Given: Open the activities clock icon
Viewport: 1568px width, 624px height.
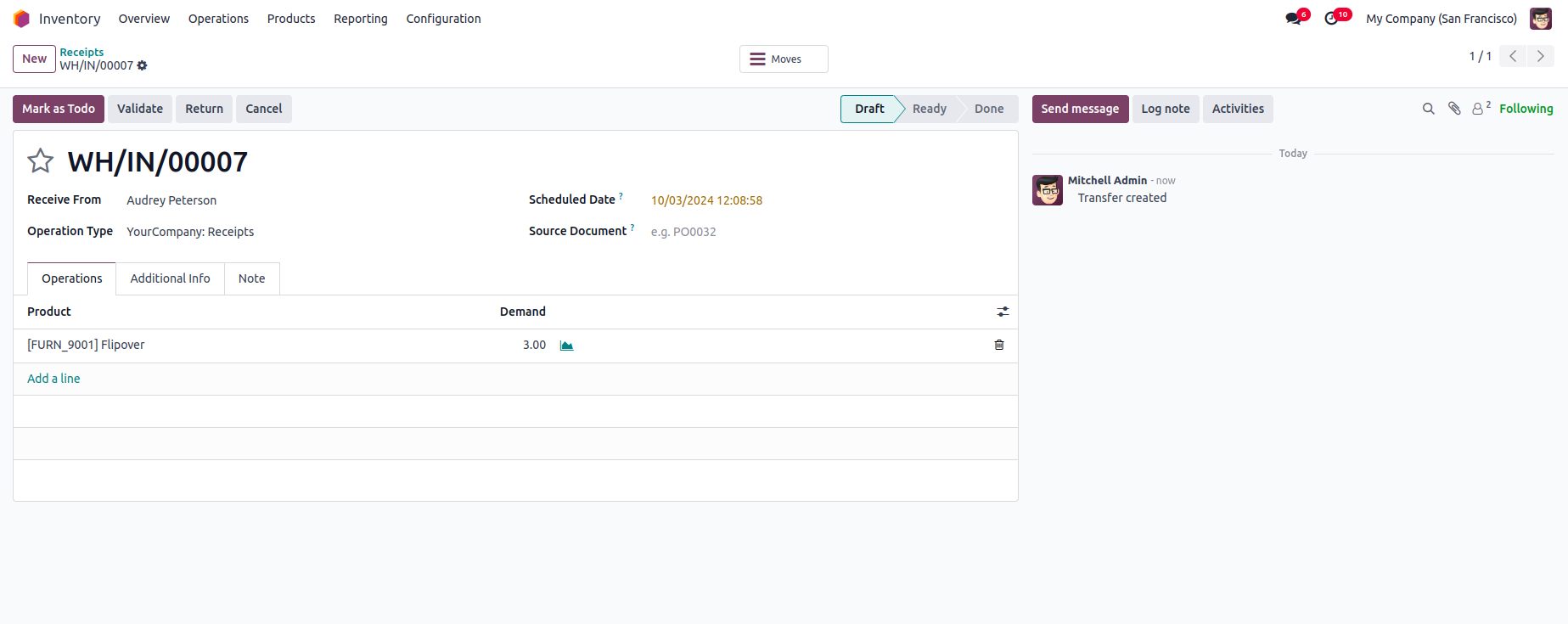Looking at the screenshot, I should (x=1331, y=19).
